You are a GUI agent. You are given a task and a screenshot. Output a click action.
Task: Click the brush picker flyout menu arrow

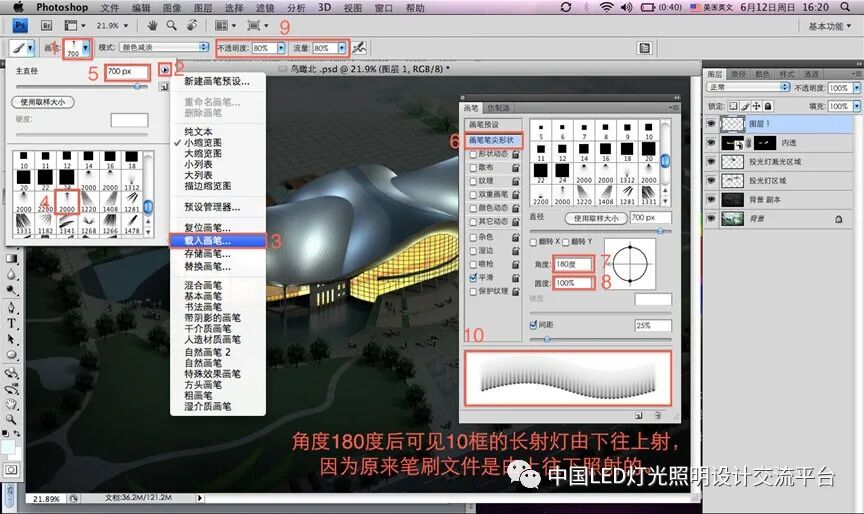pos(165,70)
